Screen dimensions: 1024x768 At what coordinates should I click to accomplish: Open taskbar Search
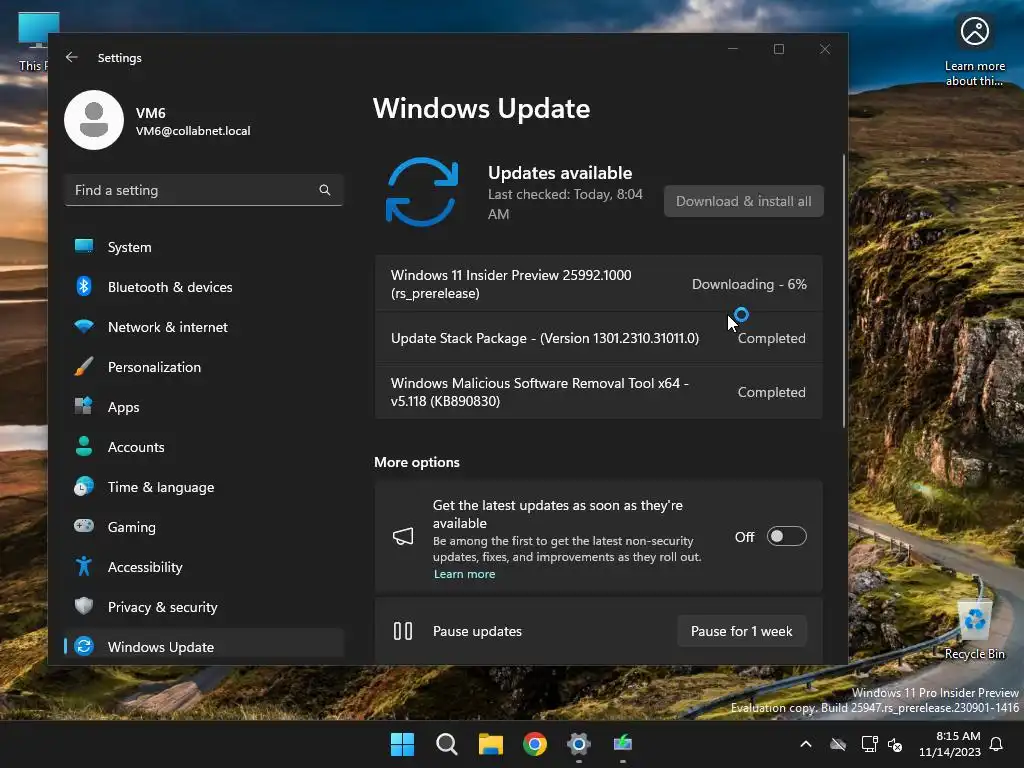pos(447,744)
